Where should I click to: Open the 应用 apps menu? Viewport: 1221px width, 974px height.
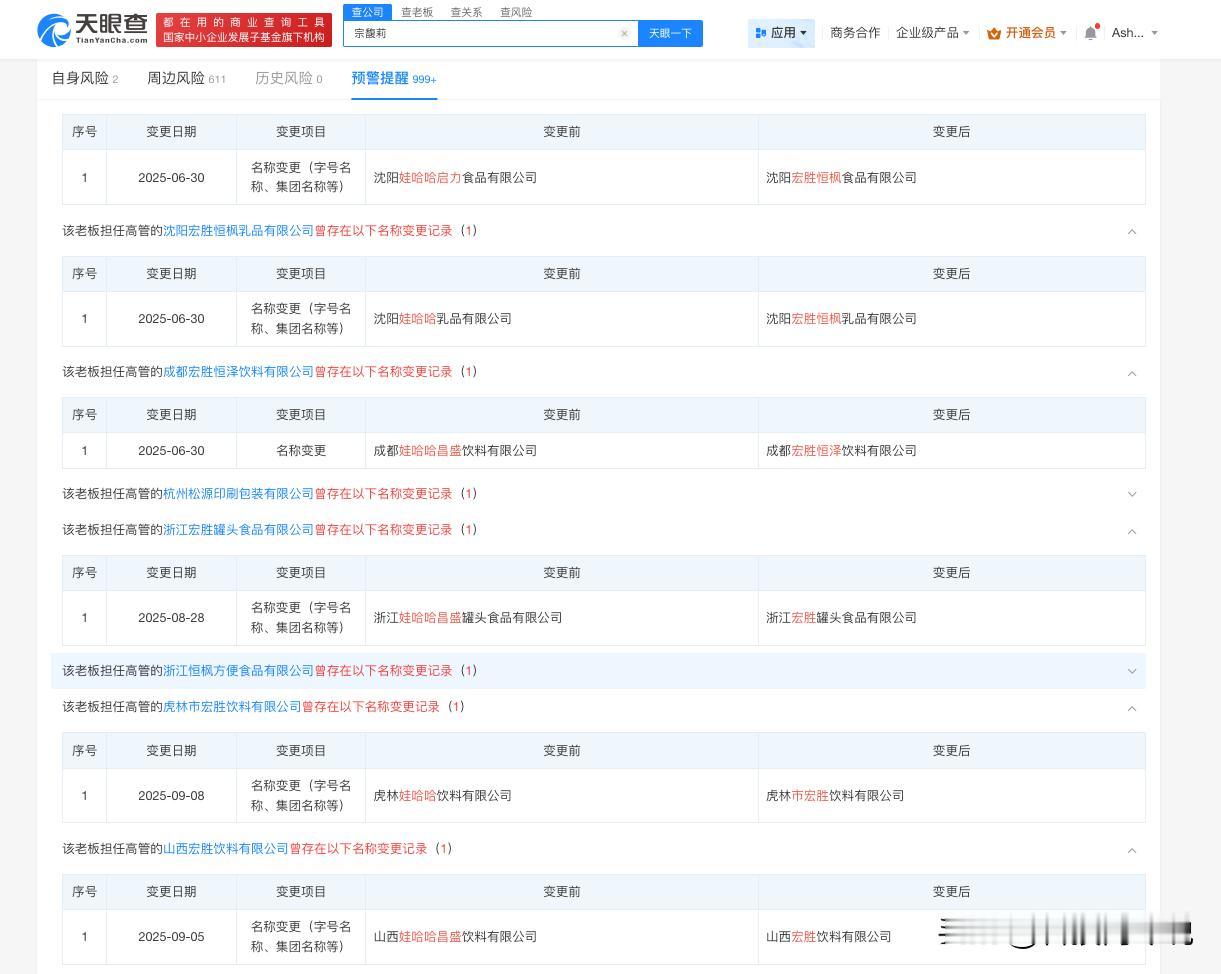[781, 33]
